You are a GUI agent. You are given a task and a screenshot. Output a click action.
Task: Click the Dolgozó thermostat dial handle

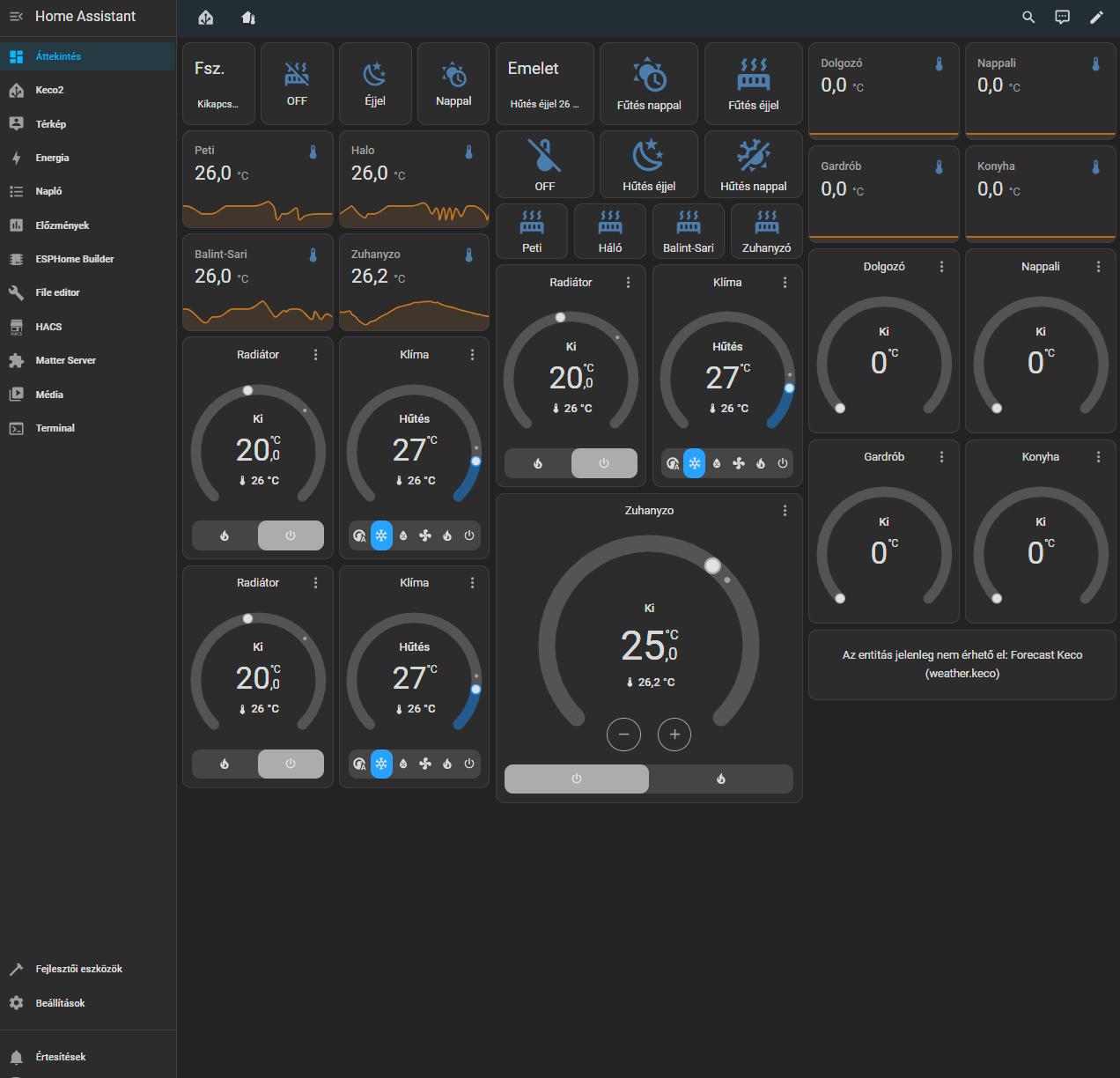pos(840,408)
